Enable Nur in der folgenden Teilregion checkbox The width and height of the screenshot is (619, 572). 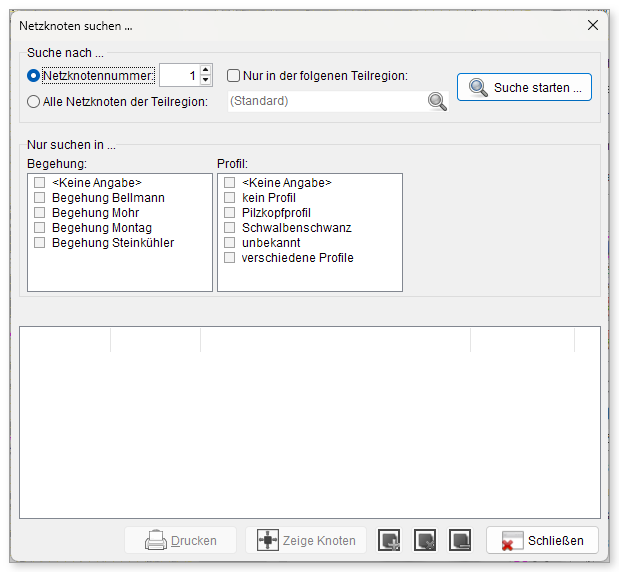233,75
